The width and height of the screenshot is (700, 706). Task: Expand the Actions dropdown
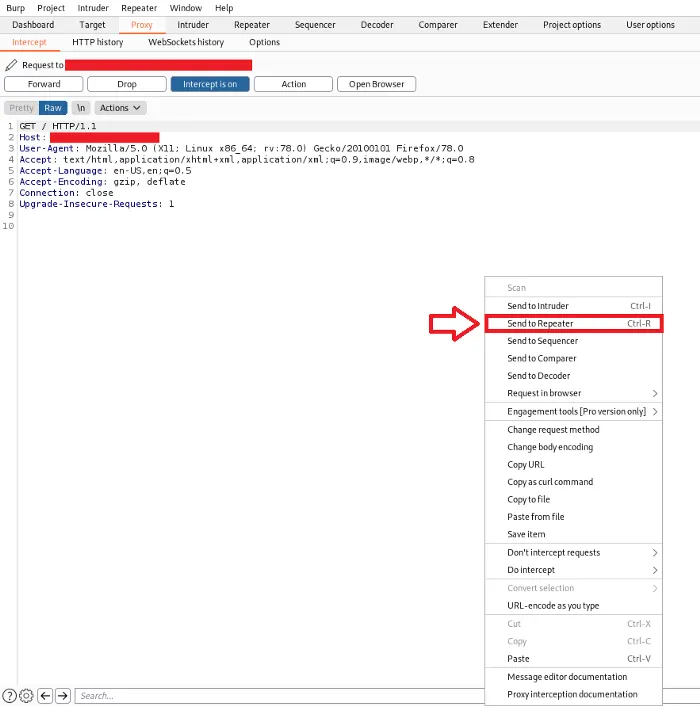(120, 108)
